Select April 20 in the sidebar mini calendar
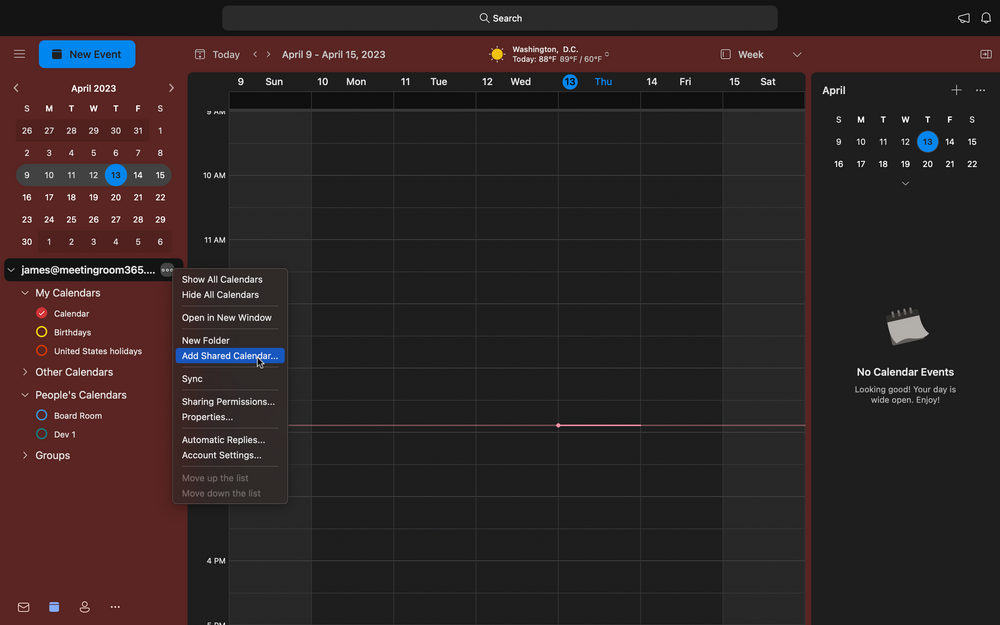 (x=116, y=197)
